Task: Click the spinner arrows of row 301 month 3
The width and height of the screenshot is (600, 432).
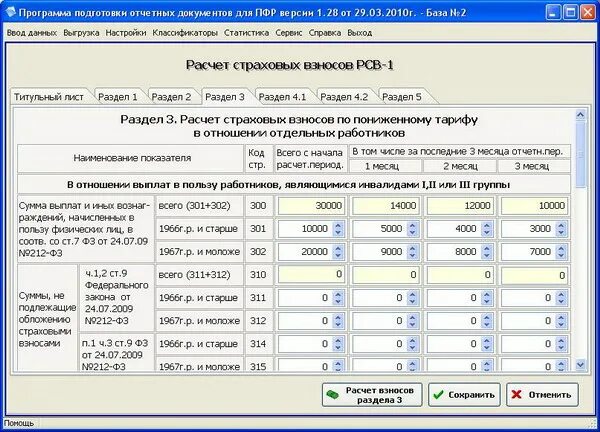Action: pos(561,229)
